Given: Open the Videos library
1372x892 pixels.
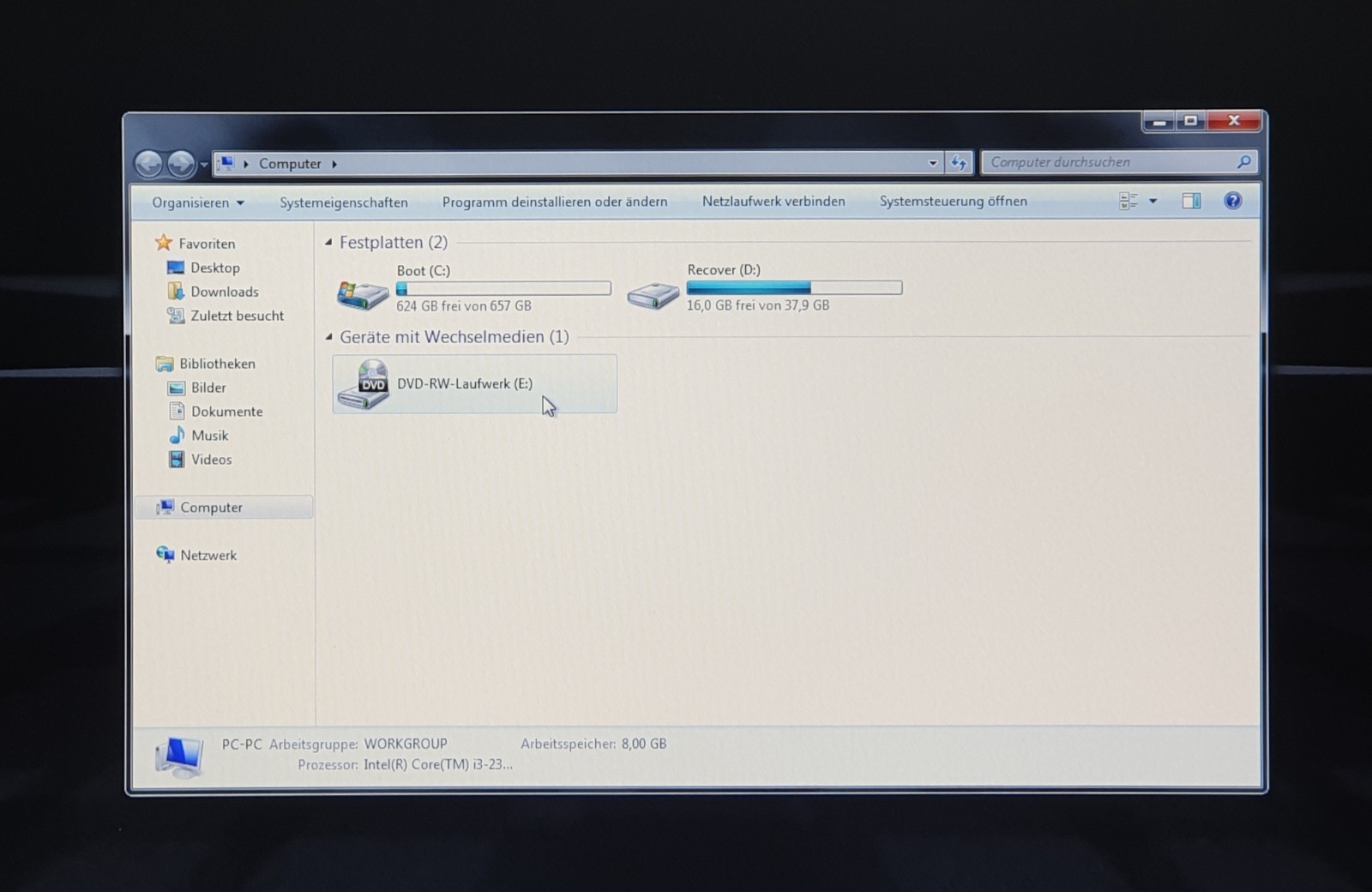Looking at the screenshot, I should click(211, 460).
